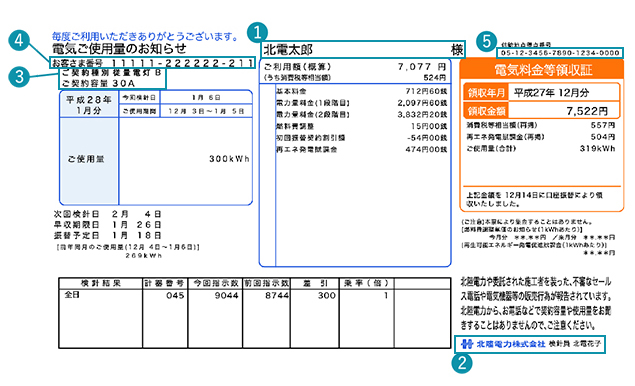Click 電力量料金(2段階目) line item
The width and height of the screenshot is (635, 386).
(x=313, y=115)
